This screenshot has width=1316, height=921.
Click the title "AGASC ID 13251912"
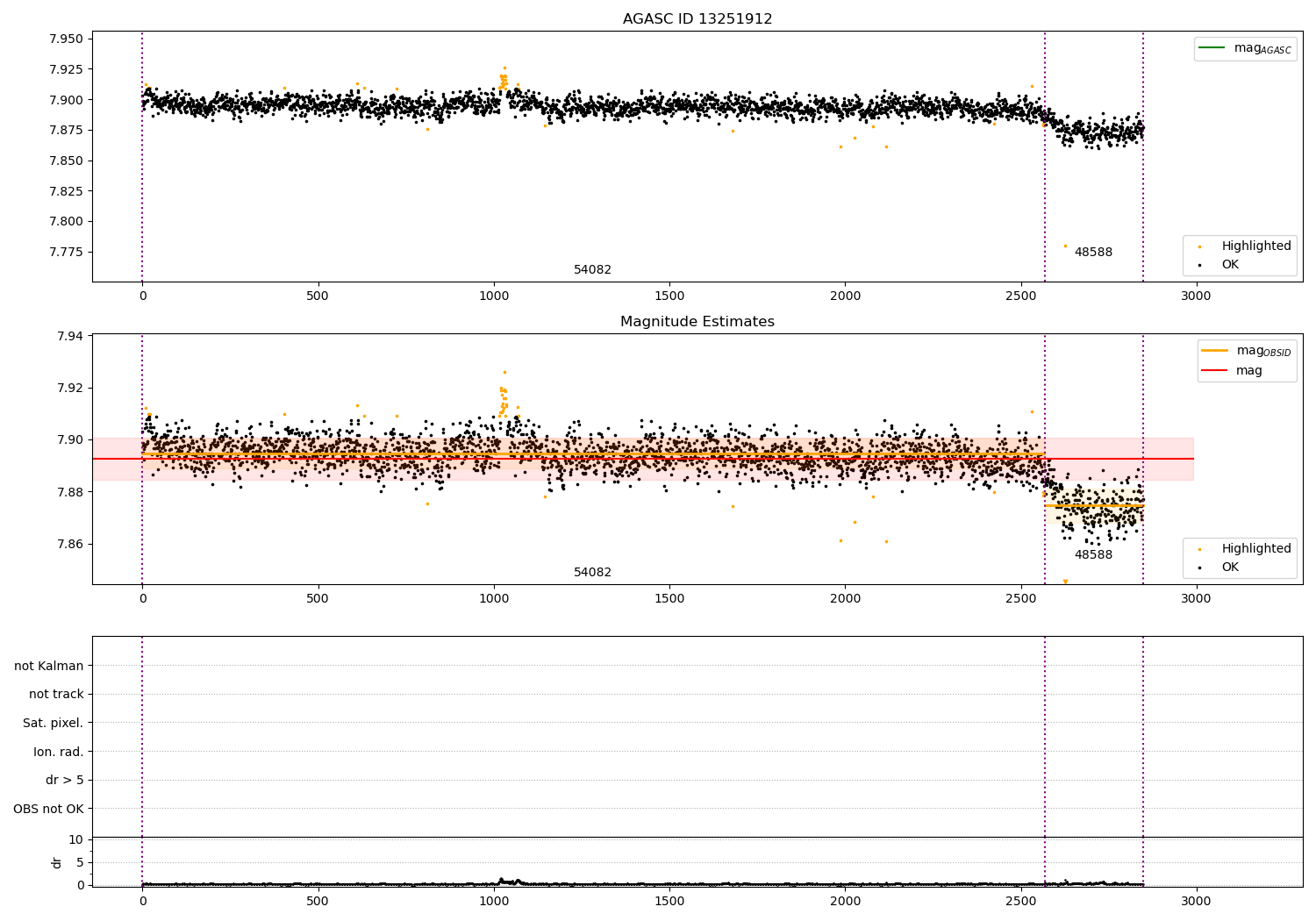(697, 19)
